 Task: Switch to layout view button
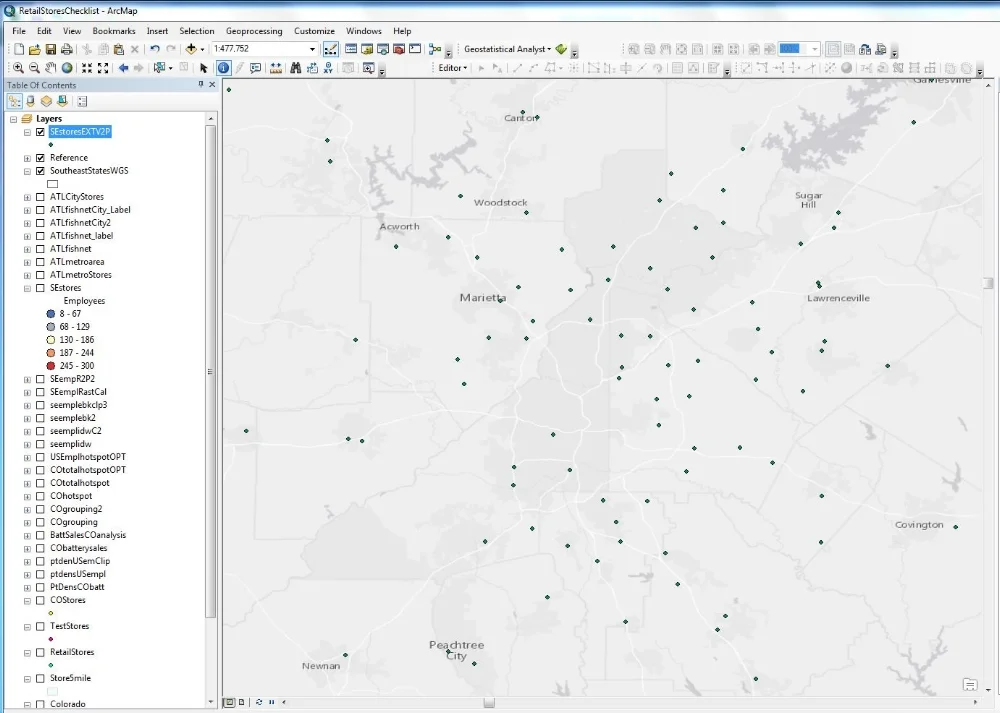coord(241,702)
